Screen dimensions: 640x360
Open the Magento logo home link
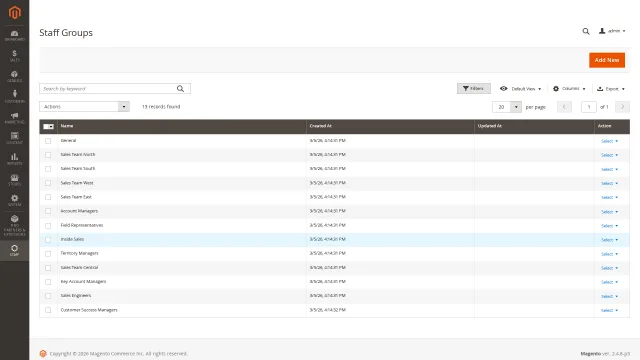(15, 13)
